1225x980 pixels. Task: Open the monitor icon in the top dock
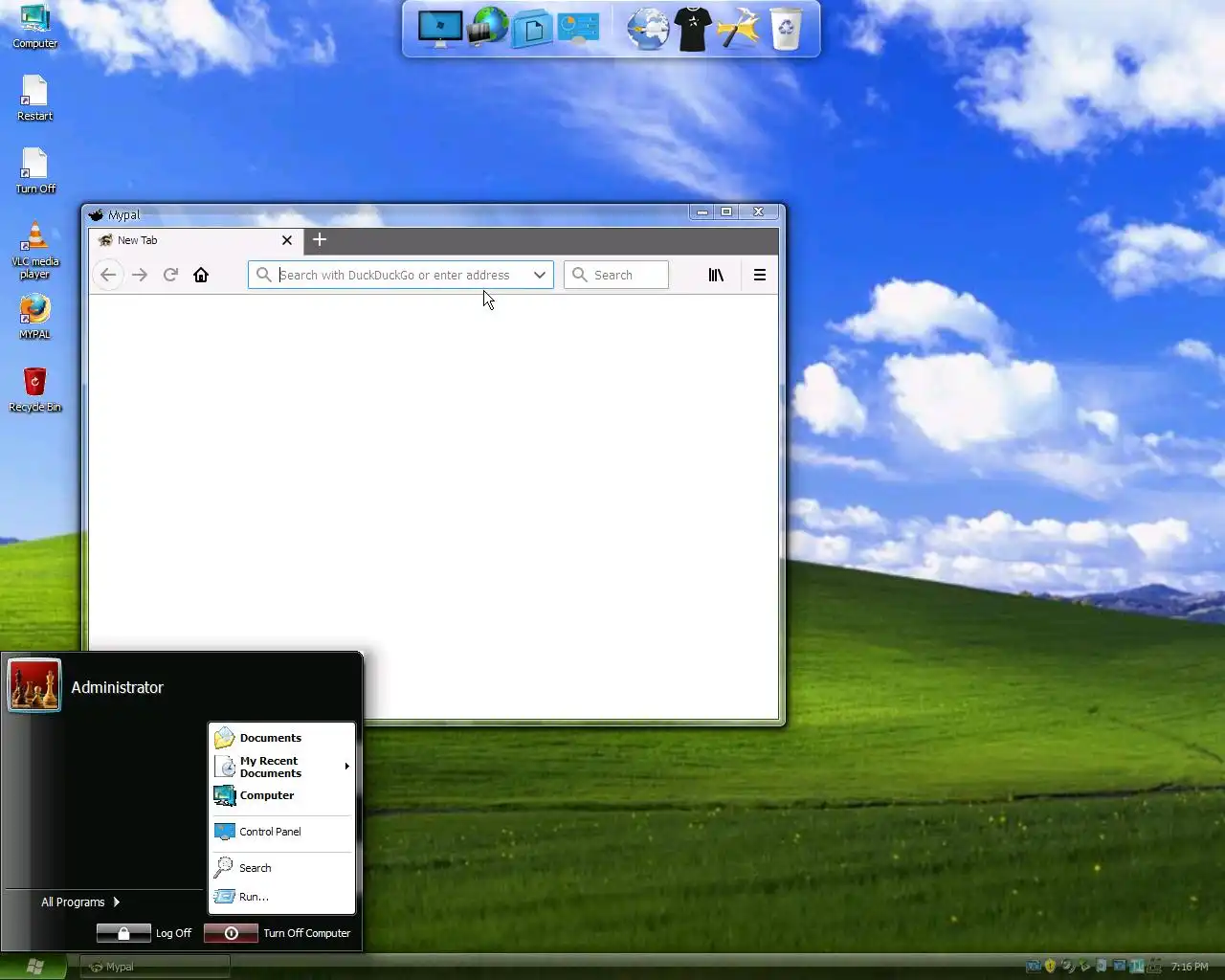pyautogui.click(x=439, y=29)
